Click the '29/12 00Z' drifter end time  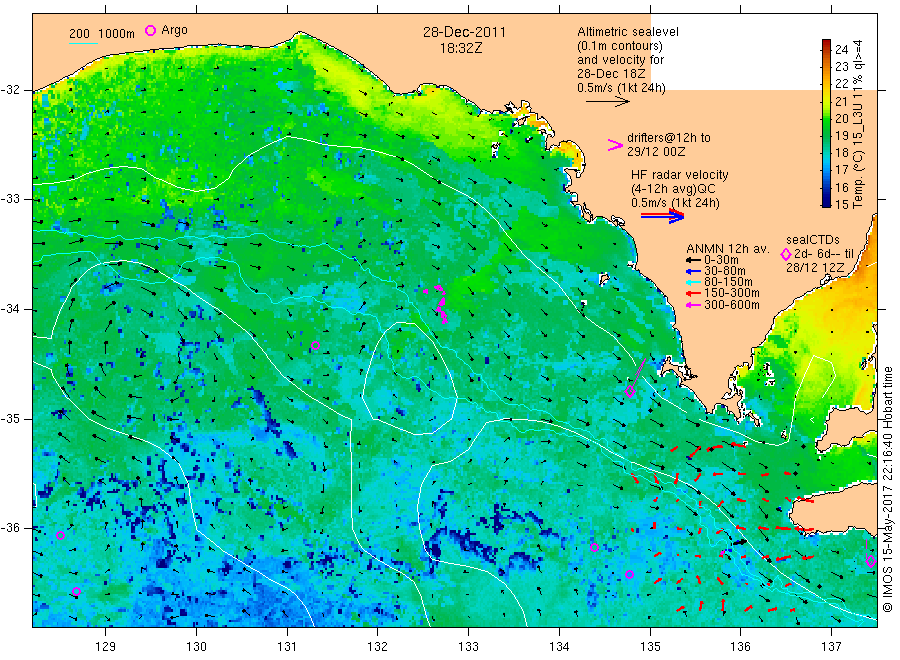656,152
